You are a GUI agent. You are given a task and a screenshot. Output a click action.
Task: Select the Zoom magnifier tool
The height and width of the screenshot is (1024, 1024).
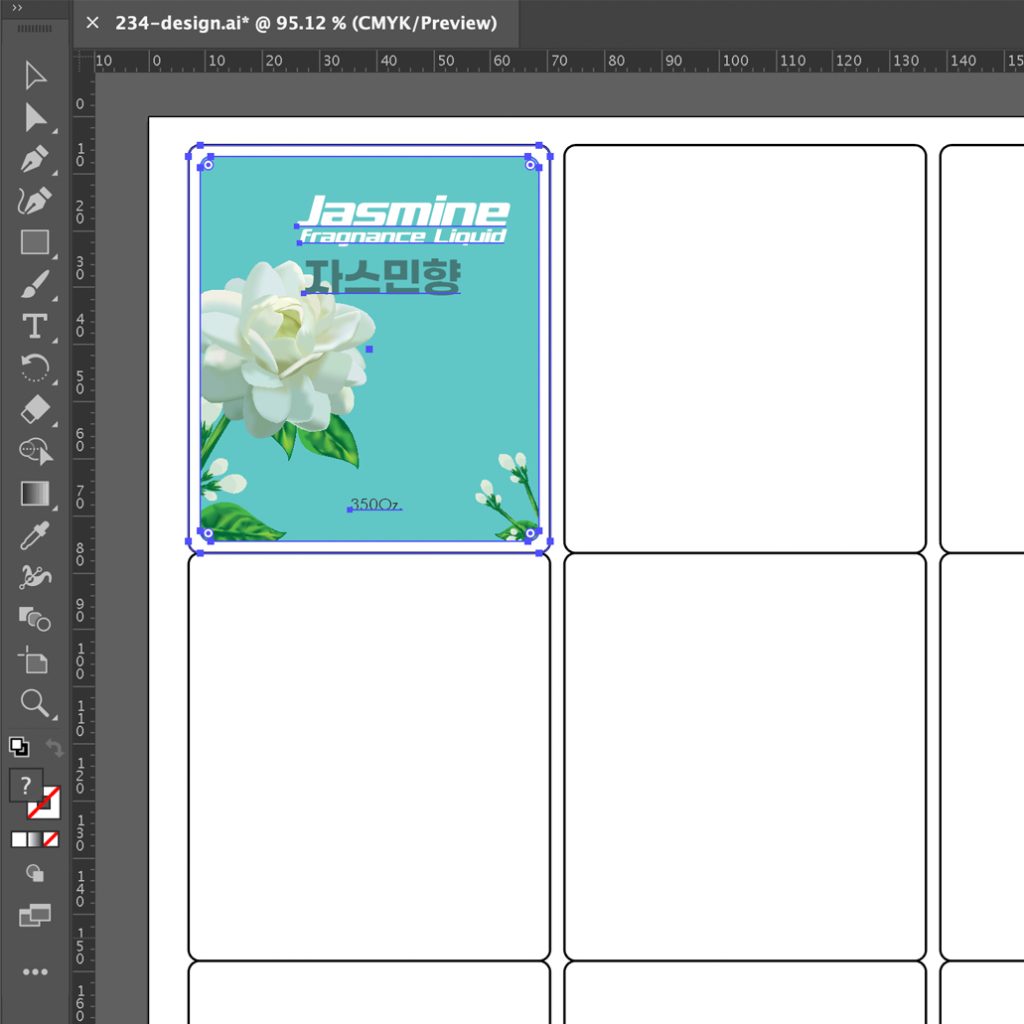[x=35, y=703]
